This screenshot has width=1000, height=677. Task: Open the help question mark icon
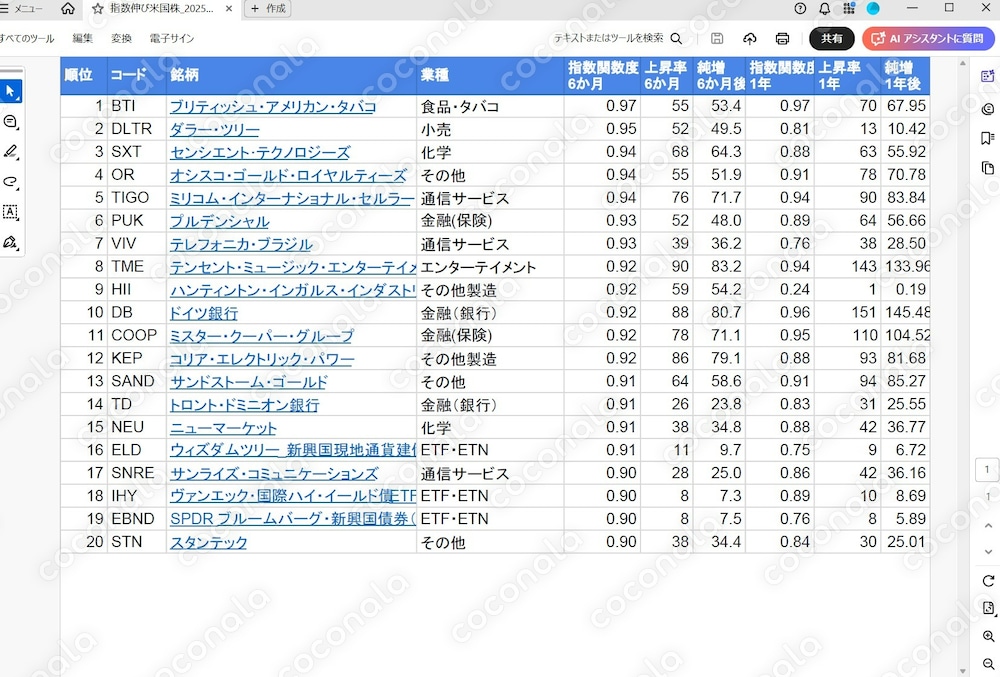coord(800,8)
